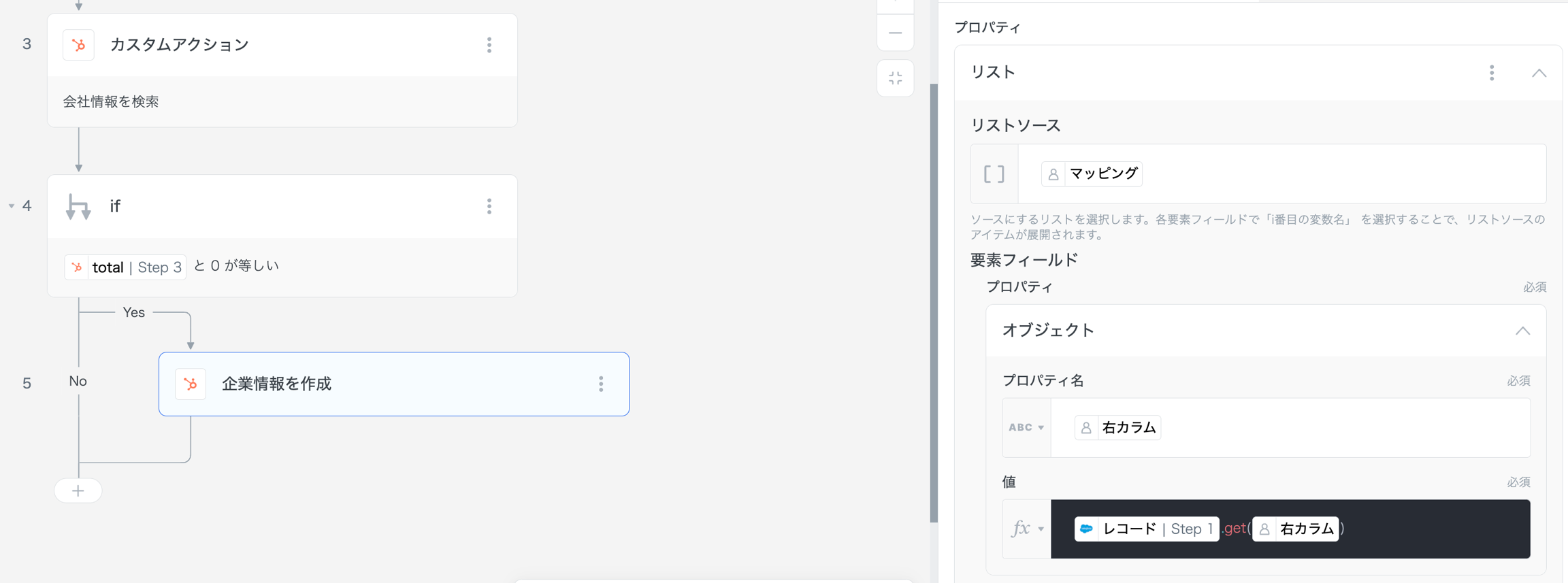This screenshot has width=1568, height=583.
Task: Click the if branch icon
Action: coord(78,207)
